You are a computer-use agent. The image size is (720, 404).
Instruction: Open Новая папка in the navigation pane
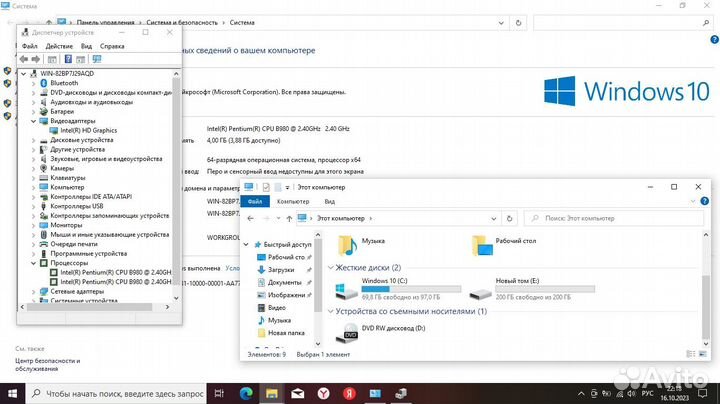286,333
